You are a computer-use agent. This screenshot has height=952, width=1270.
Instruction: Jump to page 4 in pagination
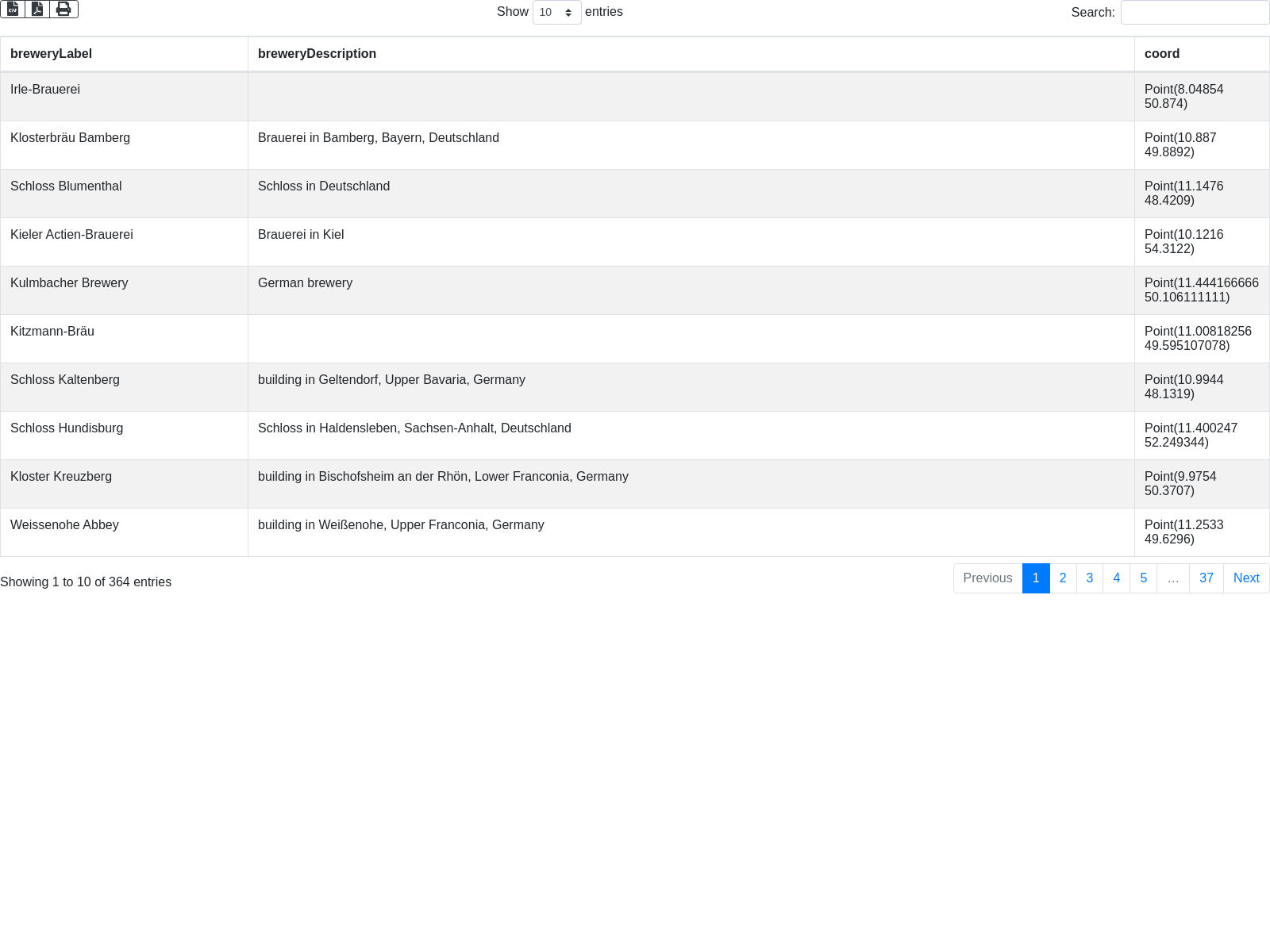click(1117, 578)
